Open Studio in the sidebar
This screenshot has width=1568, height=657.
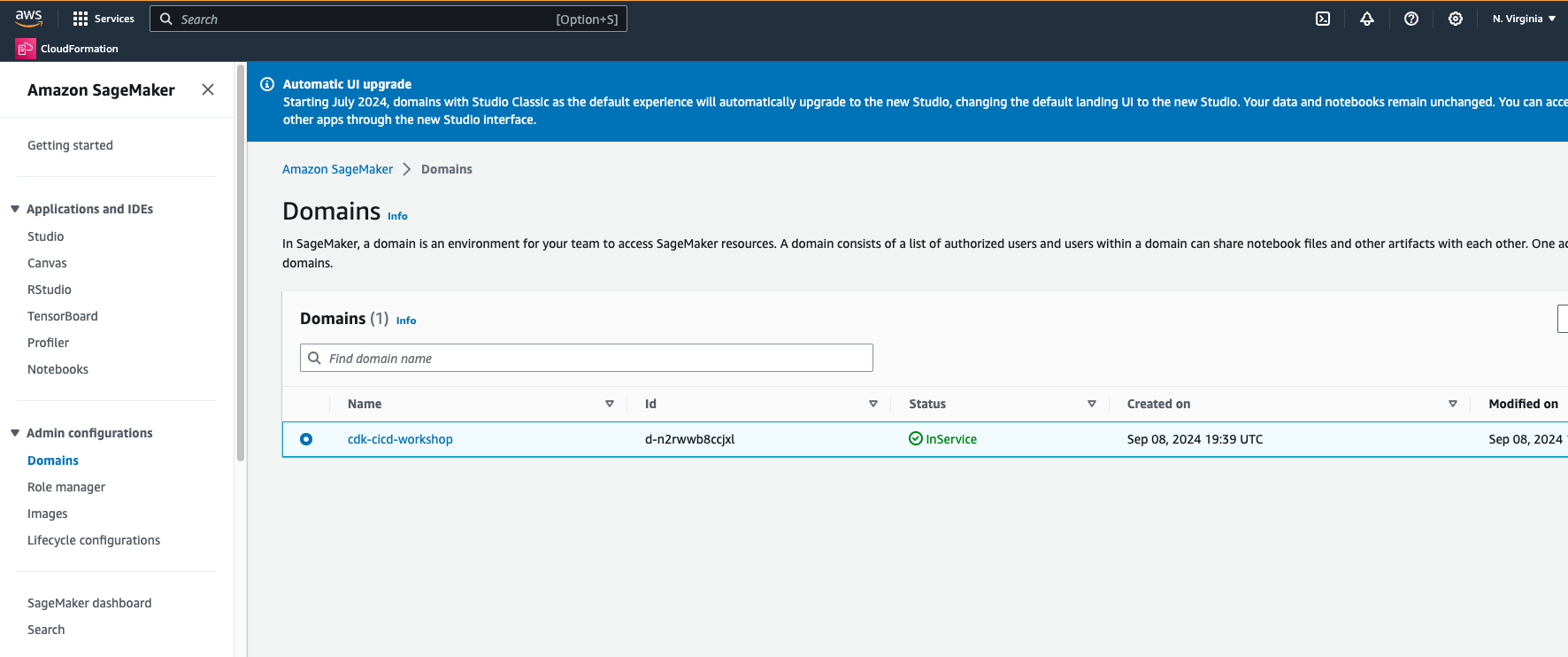(45, 236)
